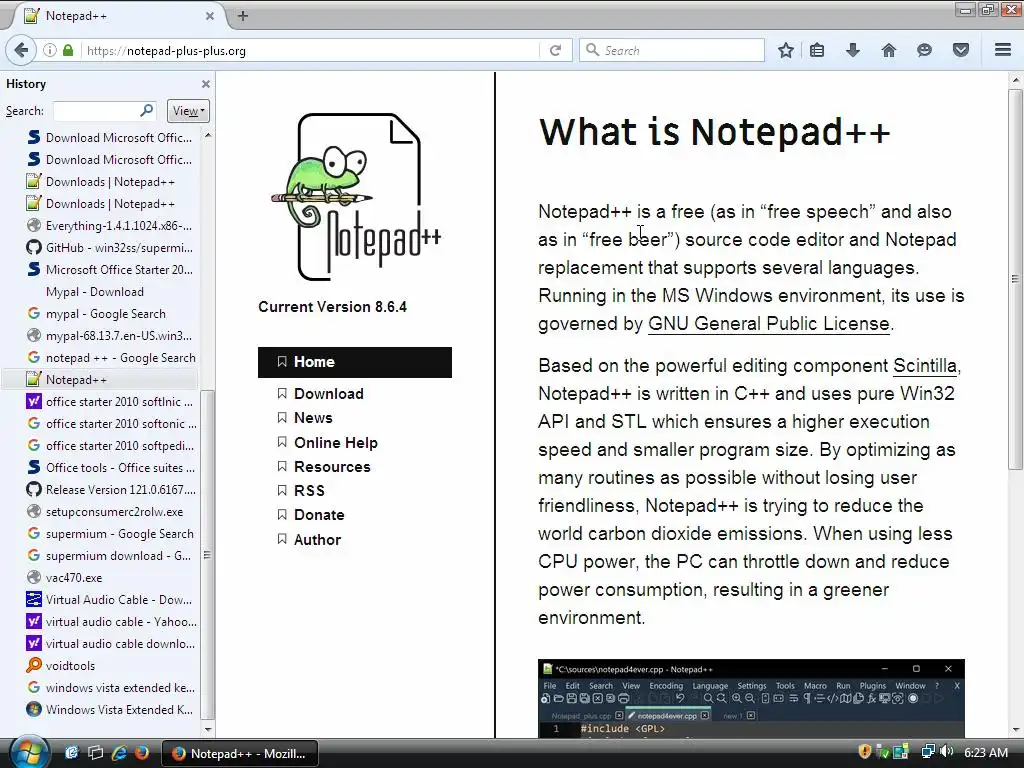
Task: Open history entry Microsoft Office Starter 20...
Action: coord(109,270)
